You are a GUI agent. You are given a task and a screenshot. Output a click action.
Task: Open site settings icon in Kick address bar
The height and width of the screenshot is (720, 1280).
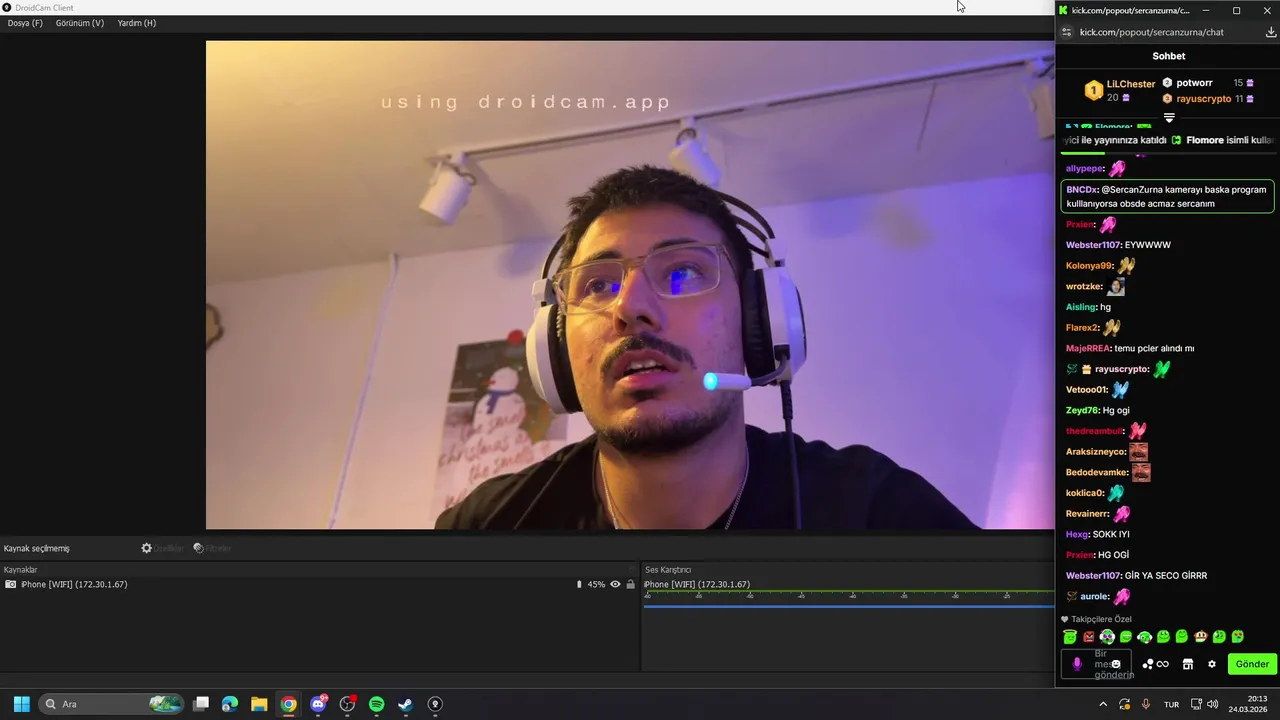point(1066,32)
